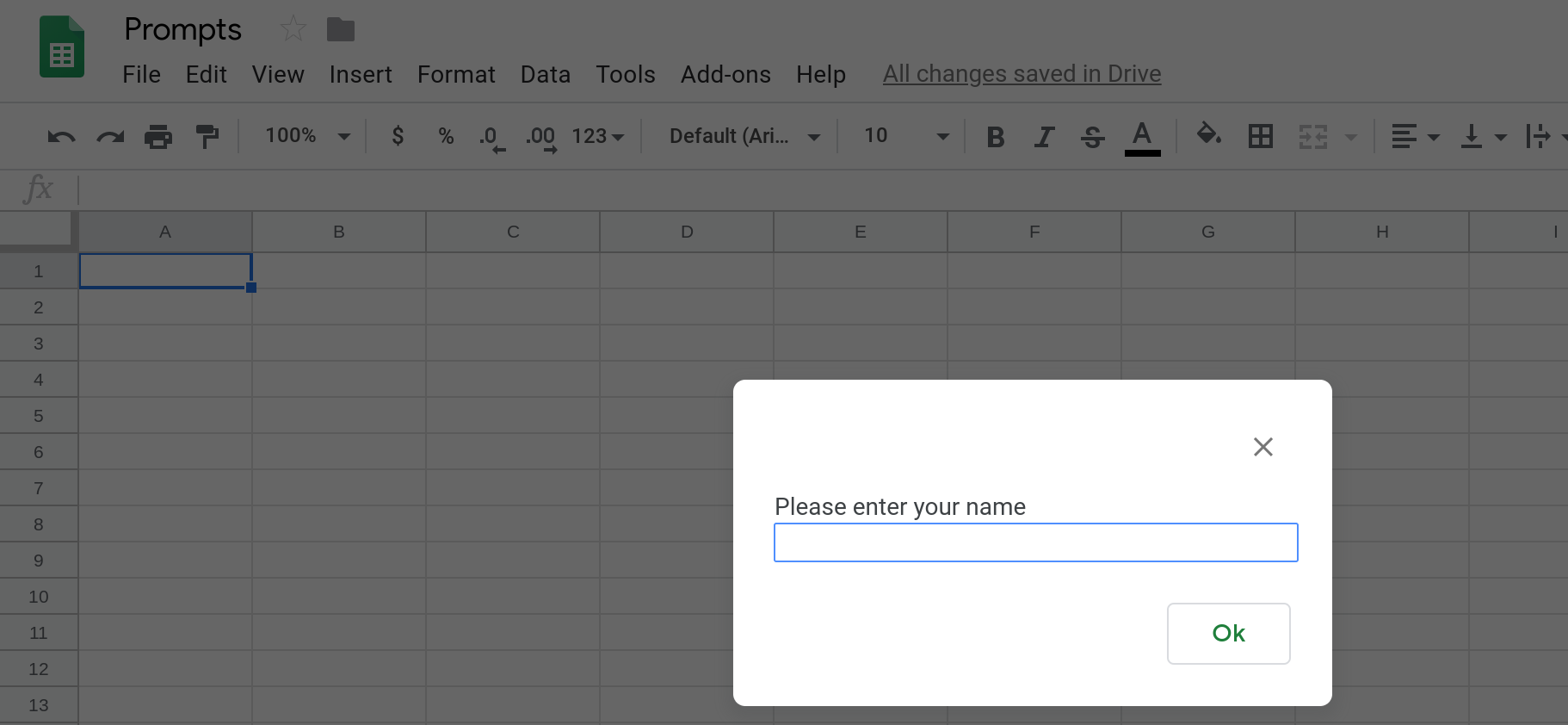Viewport: 1568px width, 725px height.
Task: Select row 12 header
Action: click(39, 669)
